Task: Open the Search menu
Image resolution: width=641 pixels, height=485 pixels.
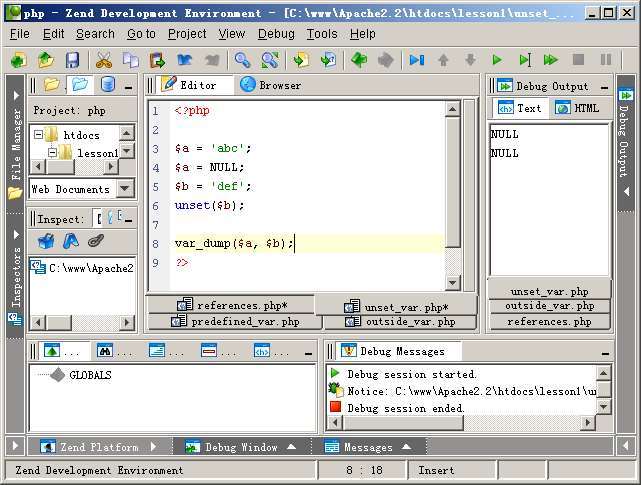Action: click(95, 34)
